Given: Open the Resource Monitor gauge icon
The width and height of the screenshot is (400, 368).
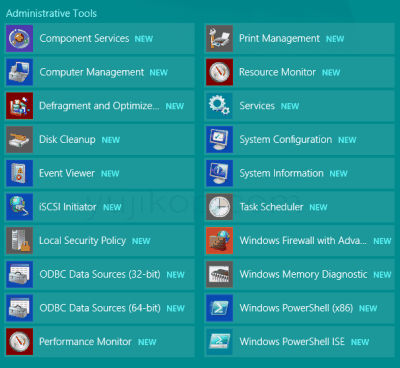Looking at the screenshot, I should [219, 72].
